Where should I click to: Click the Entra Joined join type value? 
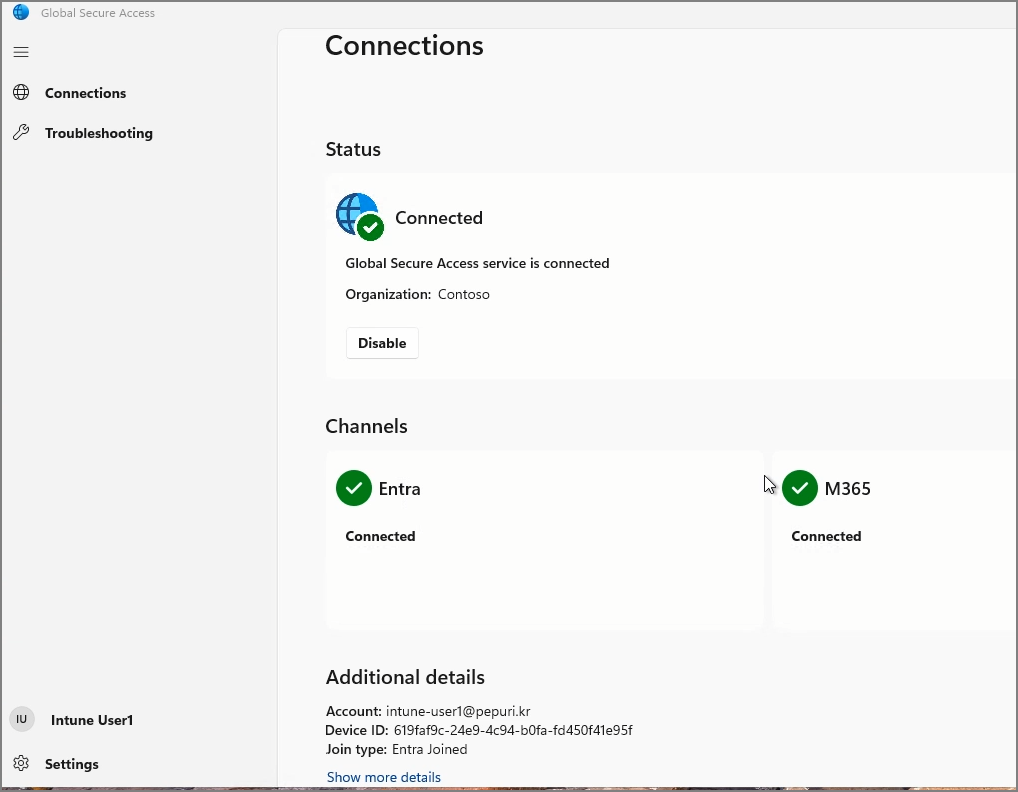(430, 749)
